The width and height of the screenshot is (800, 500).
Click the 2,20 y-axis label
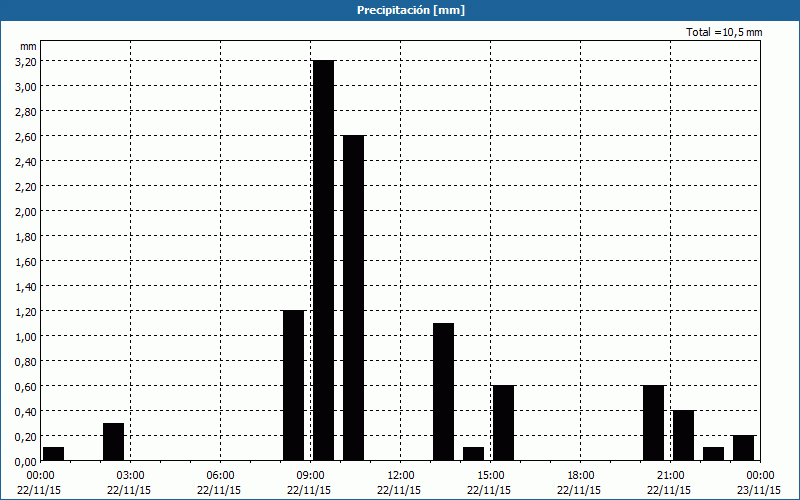pos(26,187)
